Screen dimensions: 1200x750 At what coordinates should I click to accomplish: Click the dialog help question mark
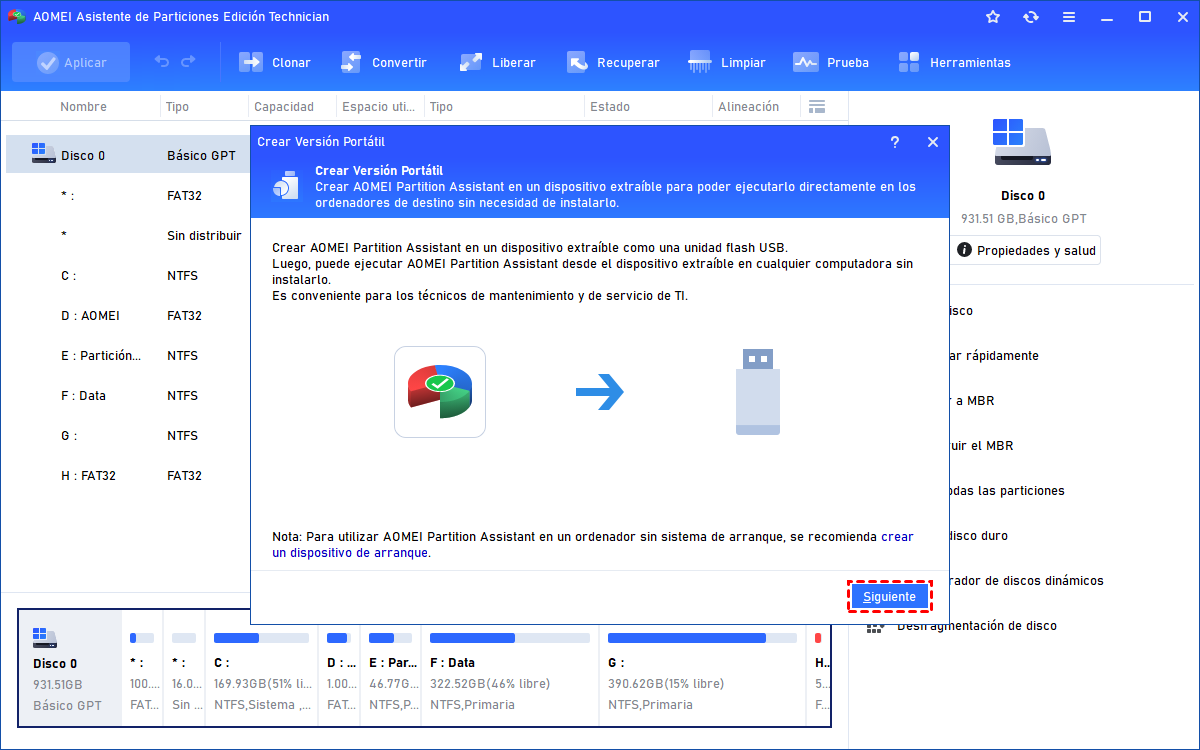(895, 142)
